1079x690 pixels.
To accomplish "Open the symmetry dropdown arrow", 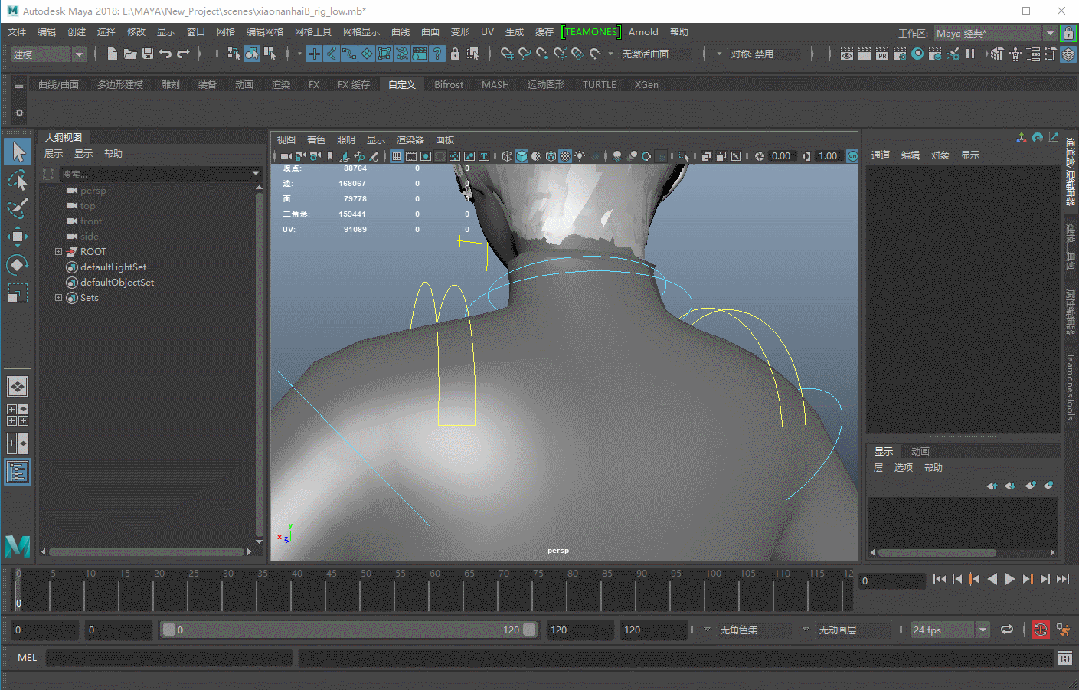I will tap(719, 54).
